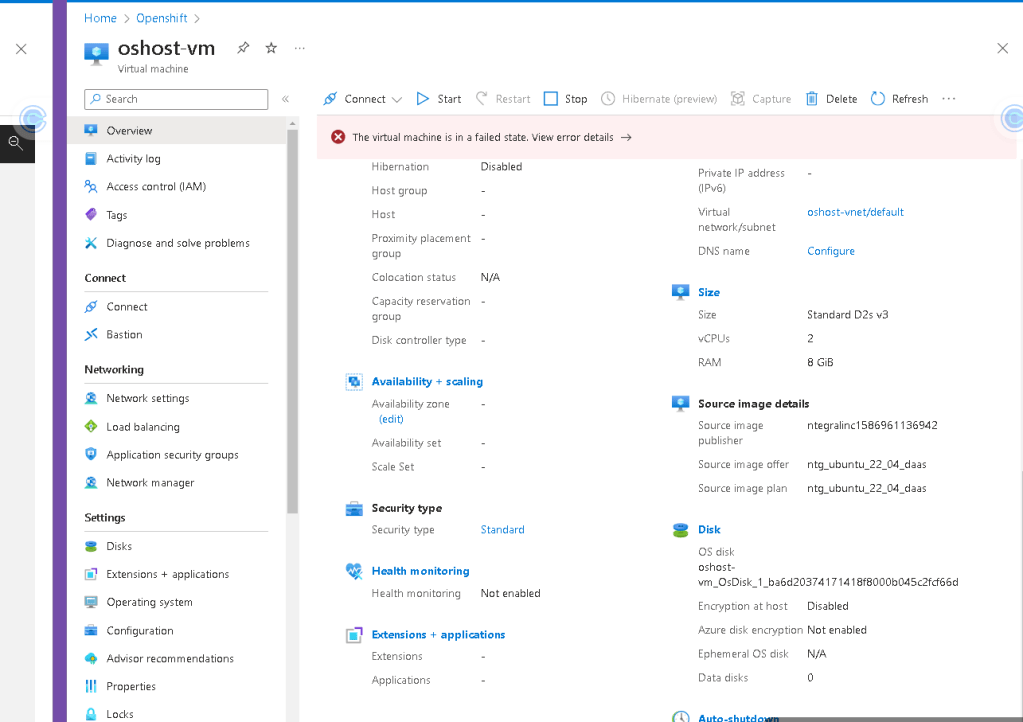Screen dimensions: 1023x722
Task: Mark oshost-vm as favorite with star icon
Action: pos(271,48)
